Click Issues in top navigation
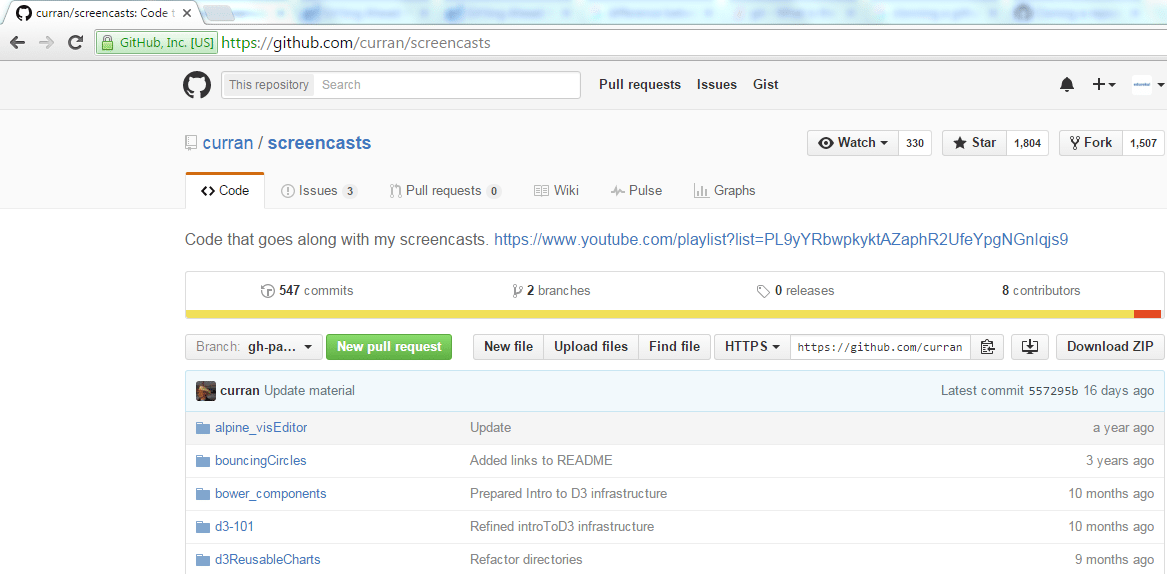Viewport: 1167px width, 574px height. [717, 85]
